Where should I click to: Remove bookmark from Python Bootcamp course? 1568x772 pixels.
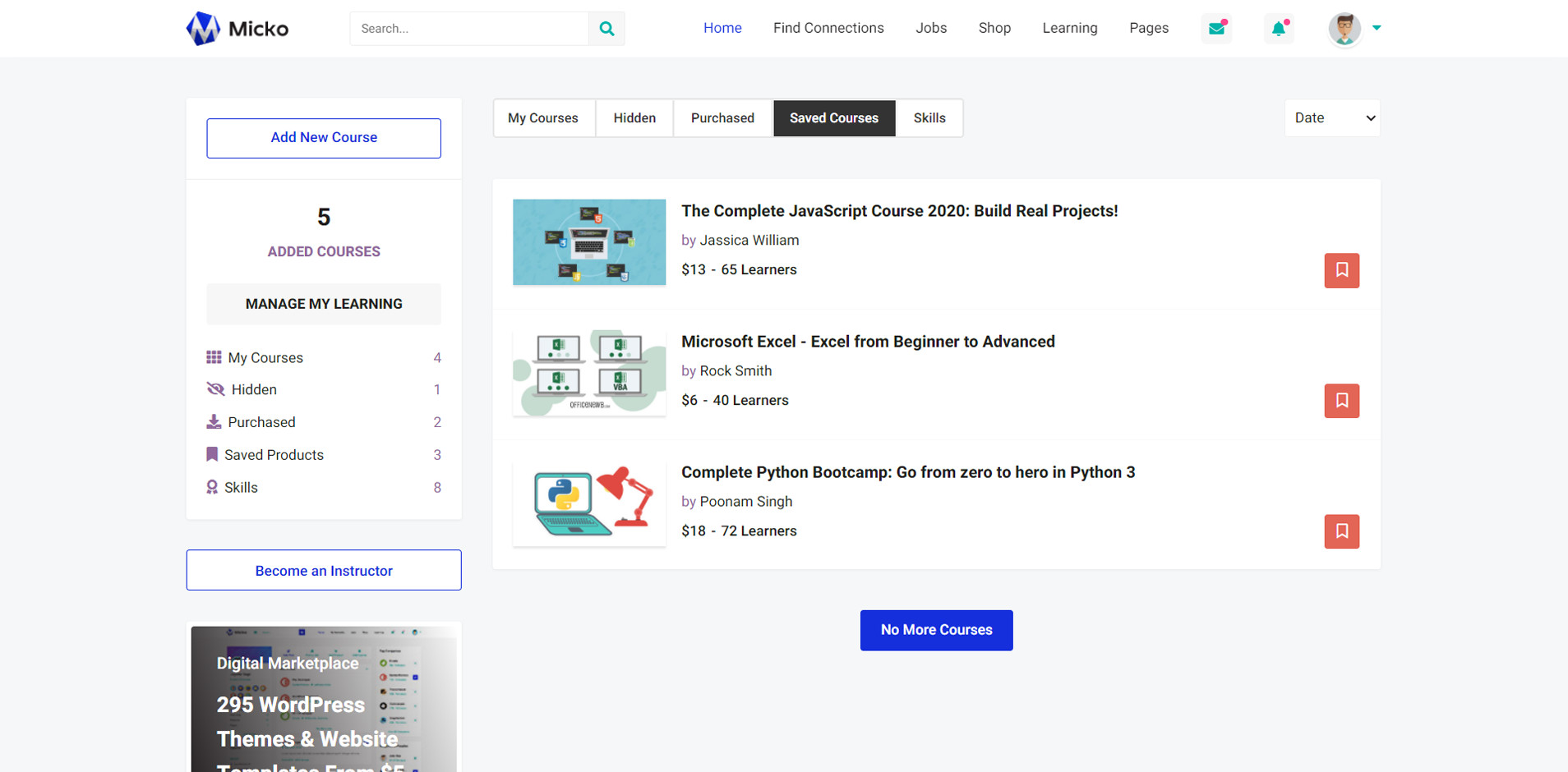pos(1341,531)
